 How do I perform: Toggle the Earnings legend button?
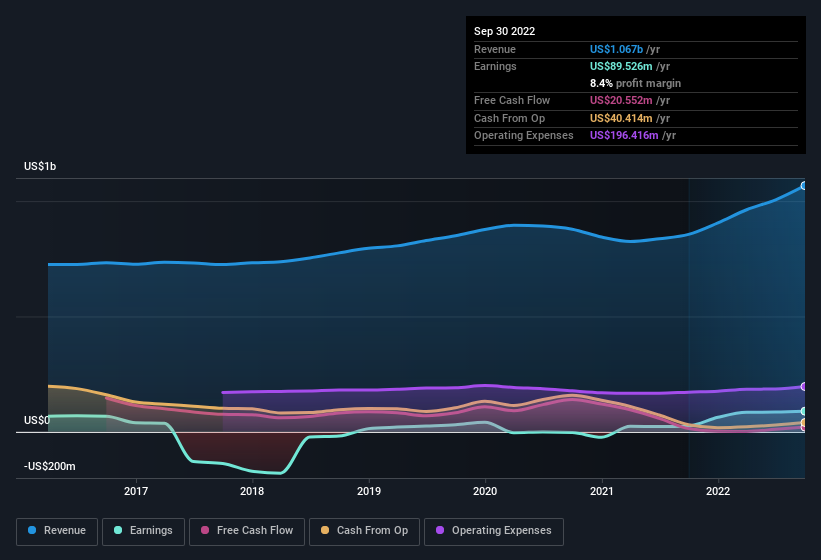(x=143, y=531)
